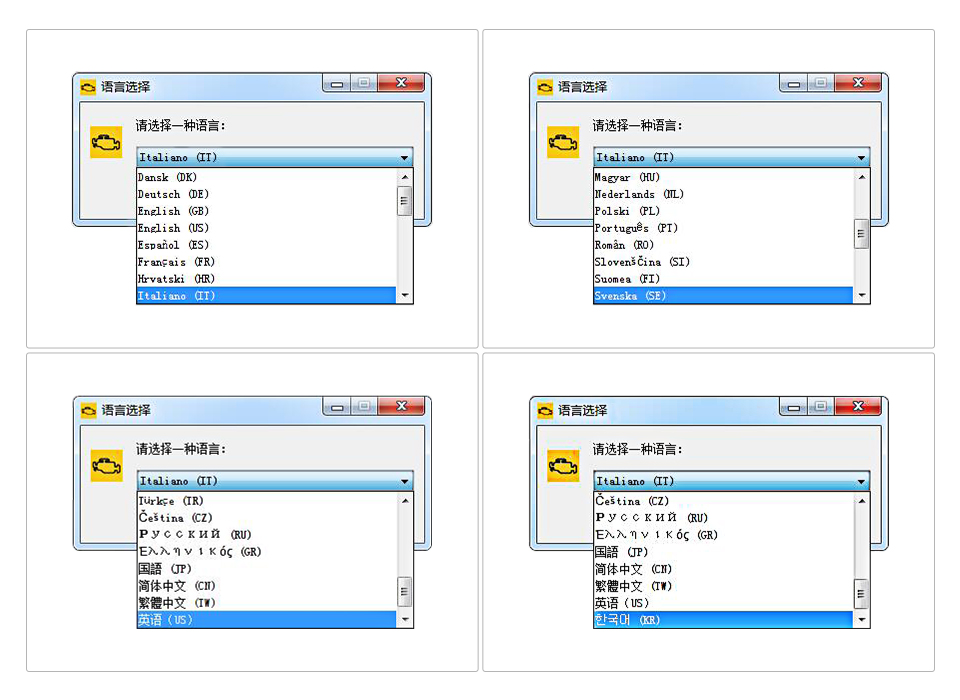Minimize the dialog showing the Dansk list
The height and width of the screenshot is (700, 960).
coord(337,83)
